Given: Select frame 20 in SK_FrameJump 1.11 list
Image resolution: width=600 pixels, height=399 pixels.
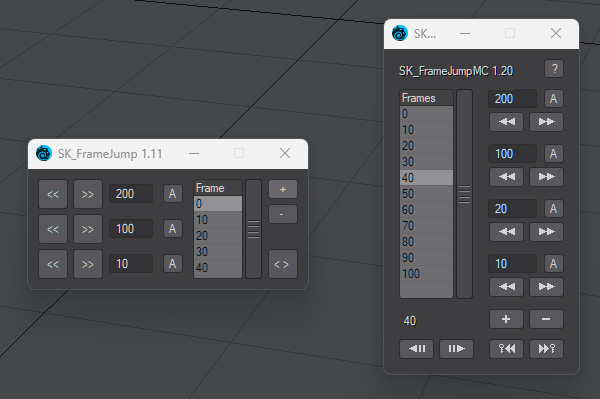Looking at the screenshot, I should coord(218,236).
